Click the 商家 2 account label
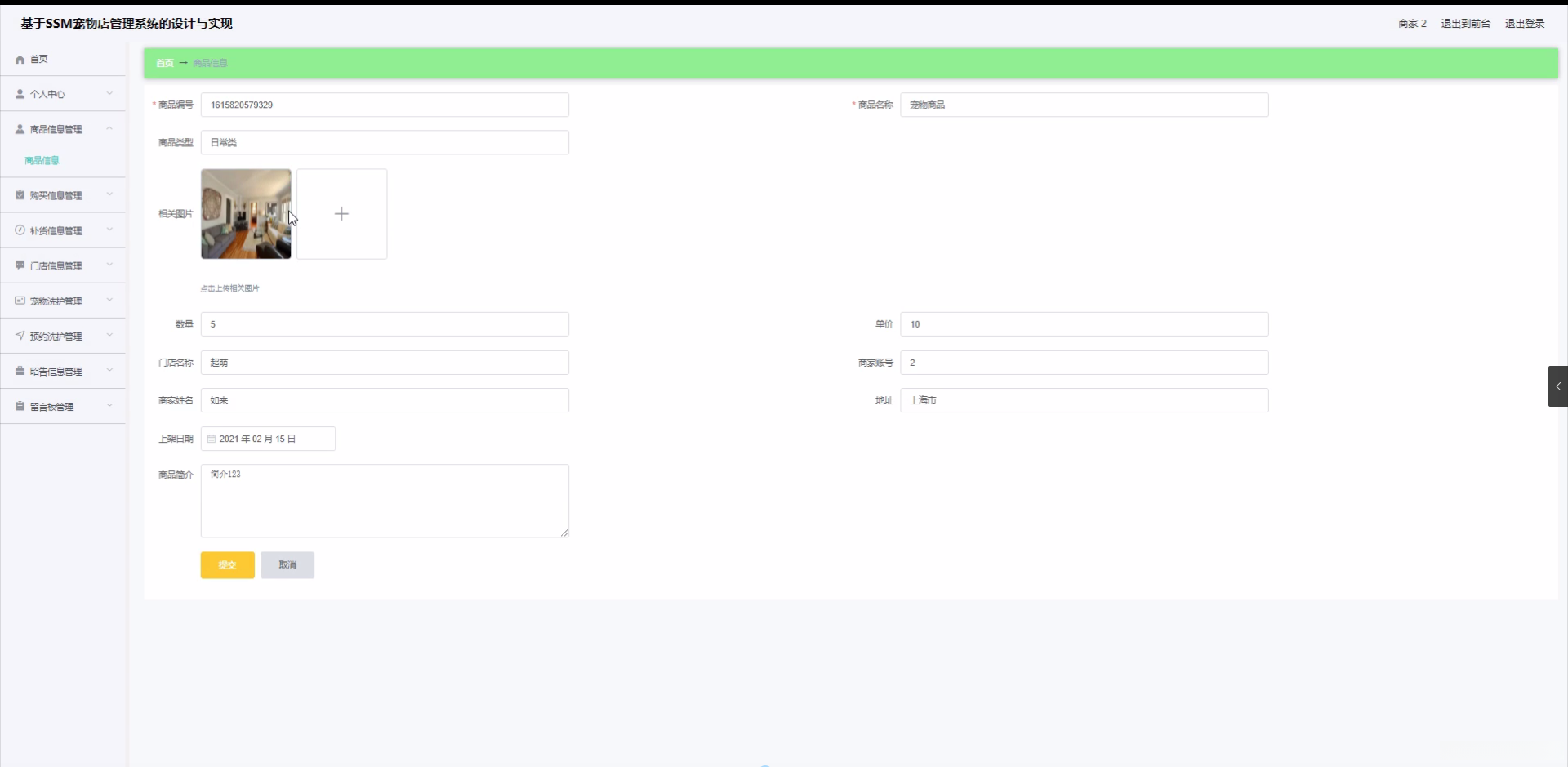1568x767 pixels. [x=1412, y=24]
